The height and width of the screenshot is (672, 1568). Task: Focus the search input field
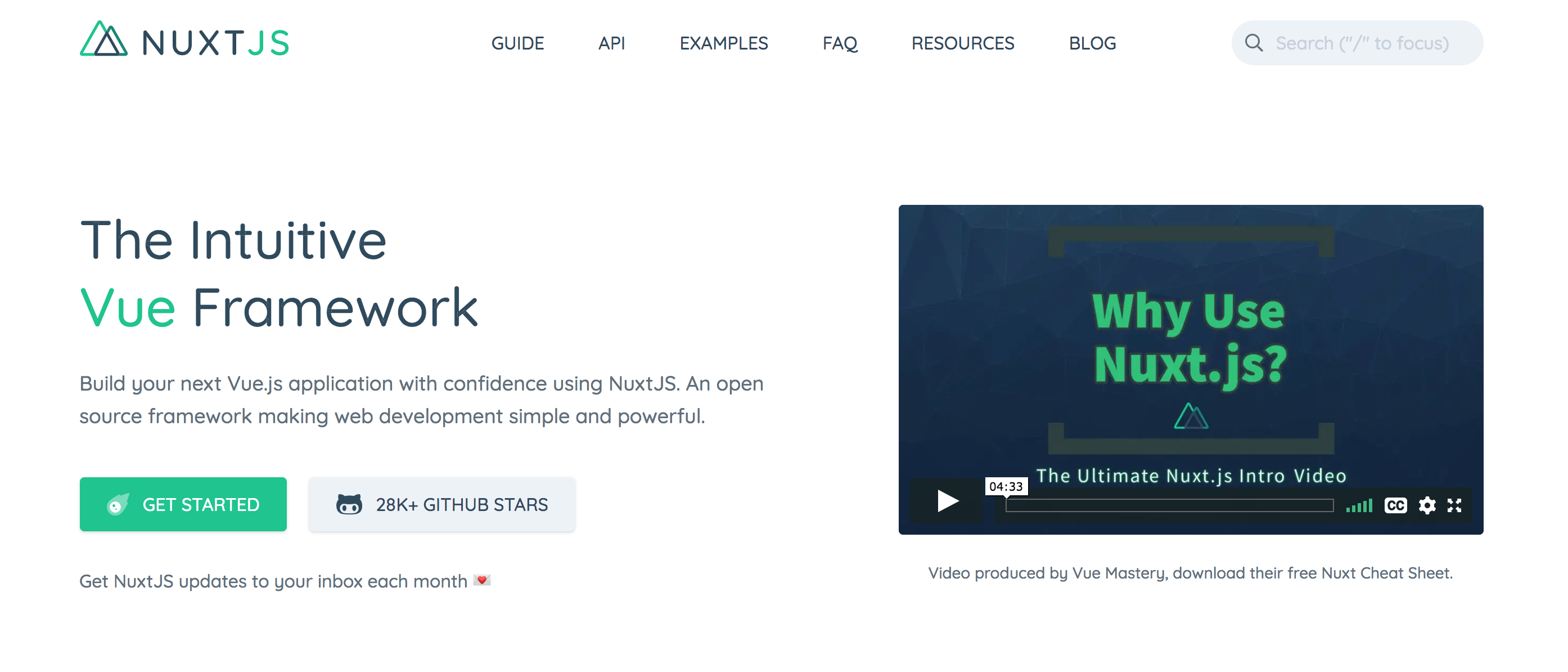pos(1358,43)
